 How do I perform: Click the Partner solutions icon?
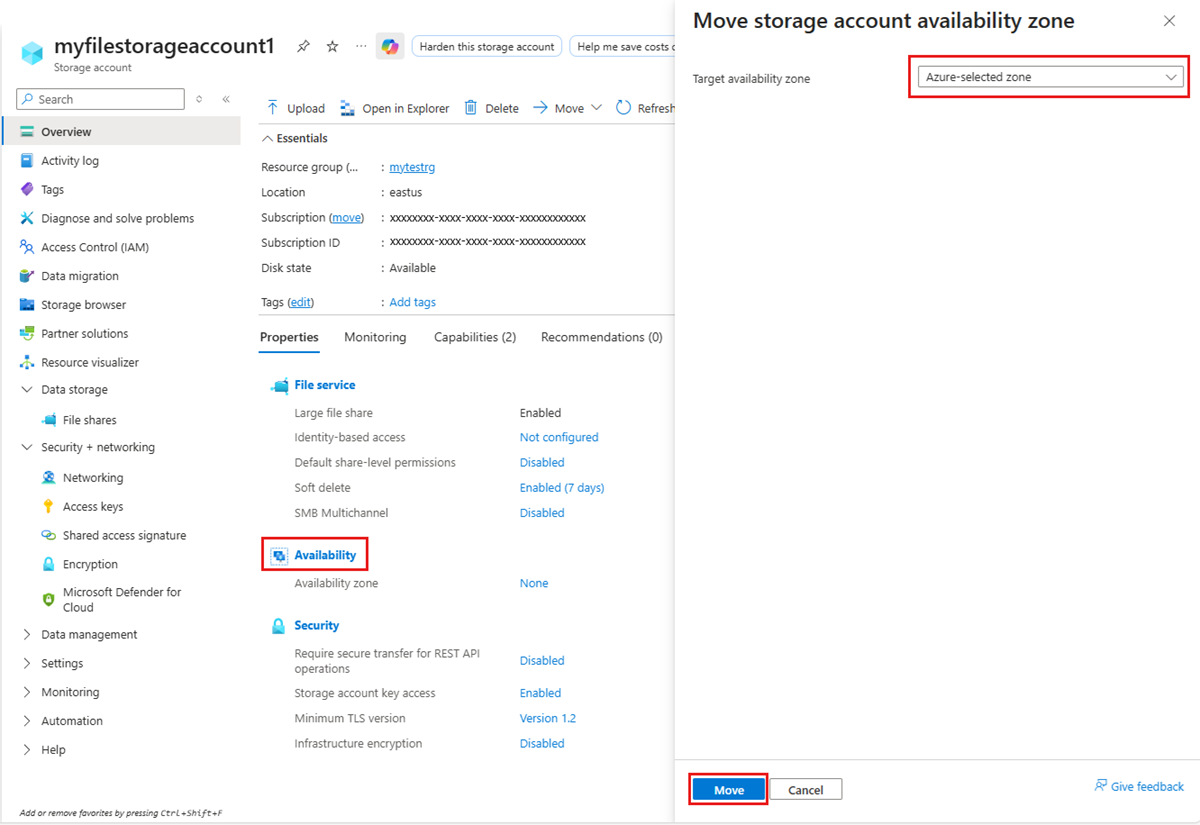(x=27, y=334)
